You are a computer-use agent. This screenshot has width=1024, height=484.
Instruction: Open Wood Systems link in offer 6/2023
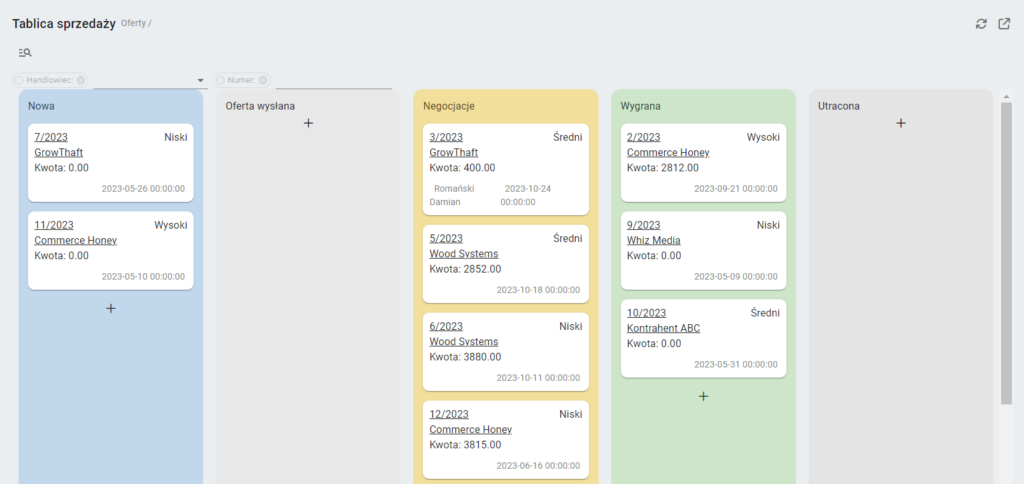pyautogui.click(x=464, y=342)
